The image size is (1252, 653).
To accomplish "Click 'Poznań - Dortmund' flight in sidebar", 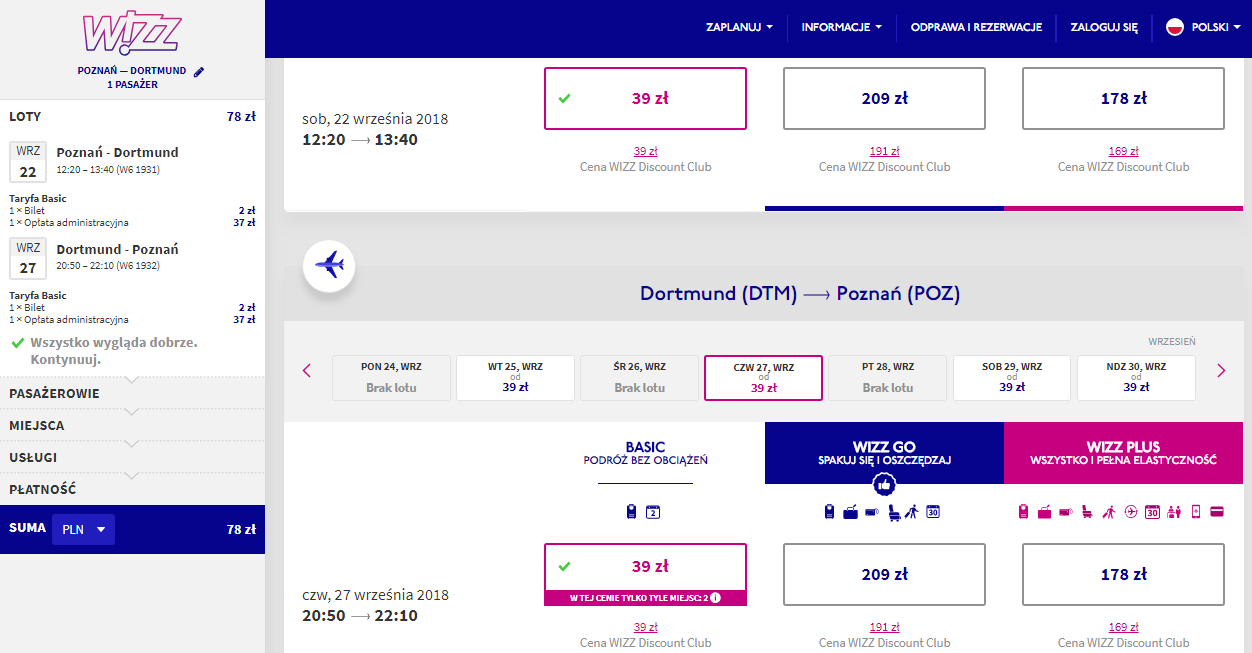I will [117, 152].
